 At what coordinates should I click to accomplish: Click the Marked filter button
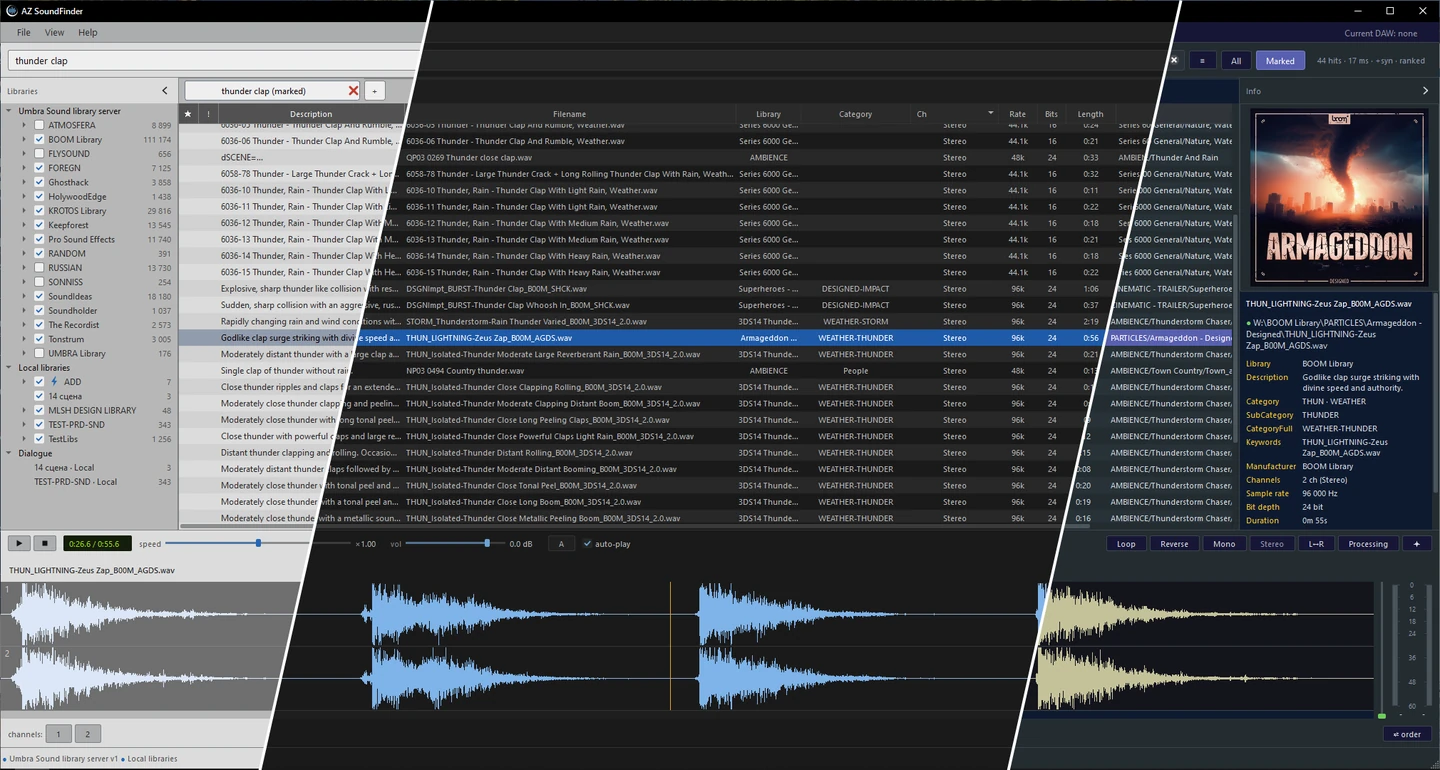pos(1280,61)
